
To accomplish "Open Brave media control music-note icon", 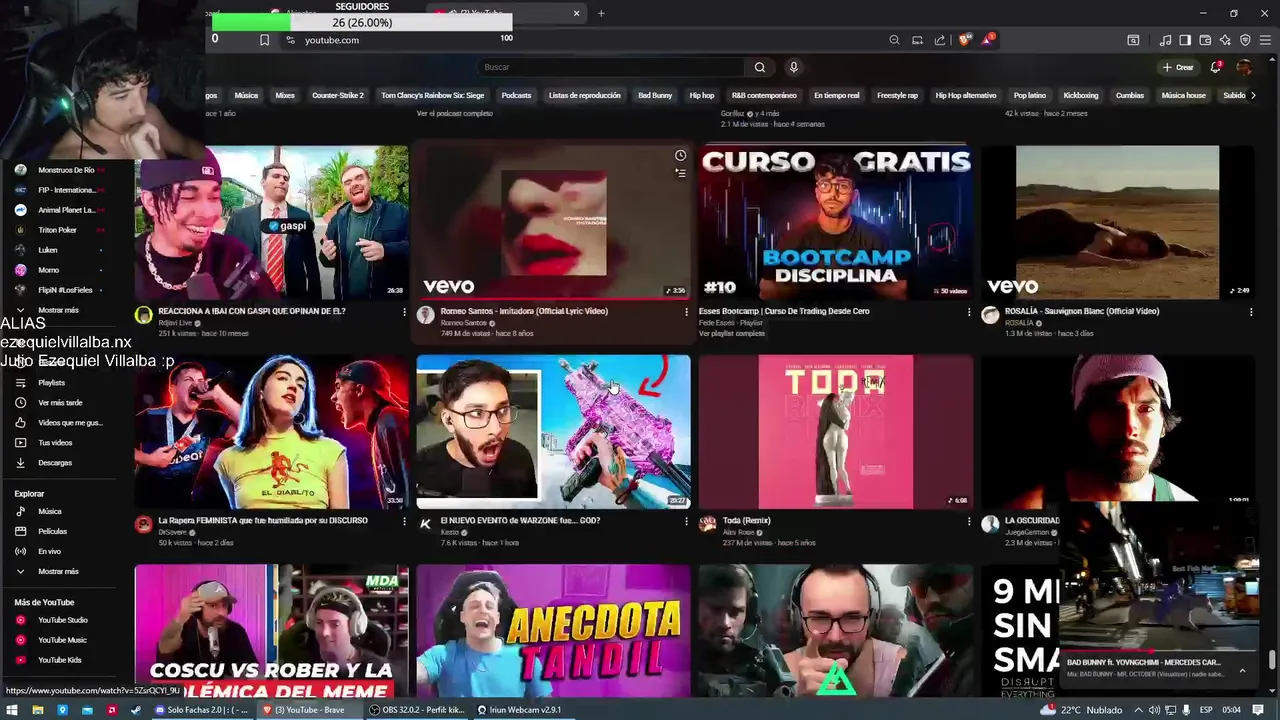I will (x=1165, y=40).
